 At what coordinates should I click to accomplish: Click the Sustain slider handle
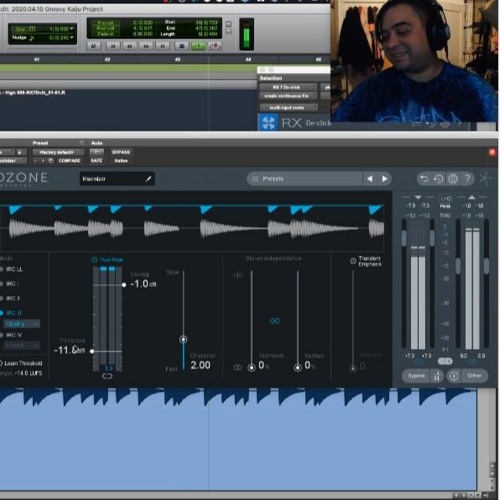(x=298, y=368)
